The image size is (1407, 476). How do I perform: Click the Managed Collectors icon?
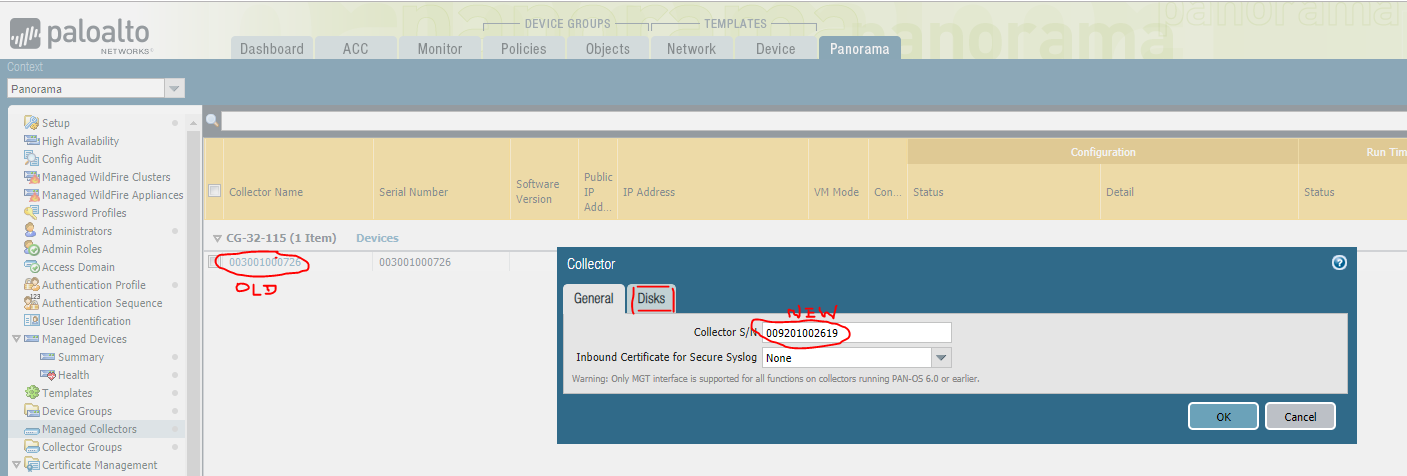point(32,429)
